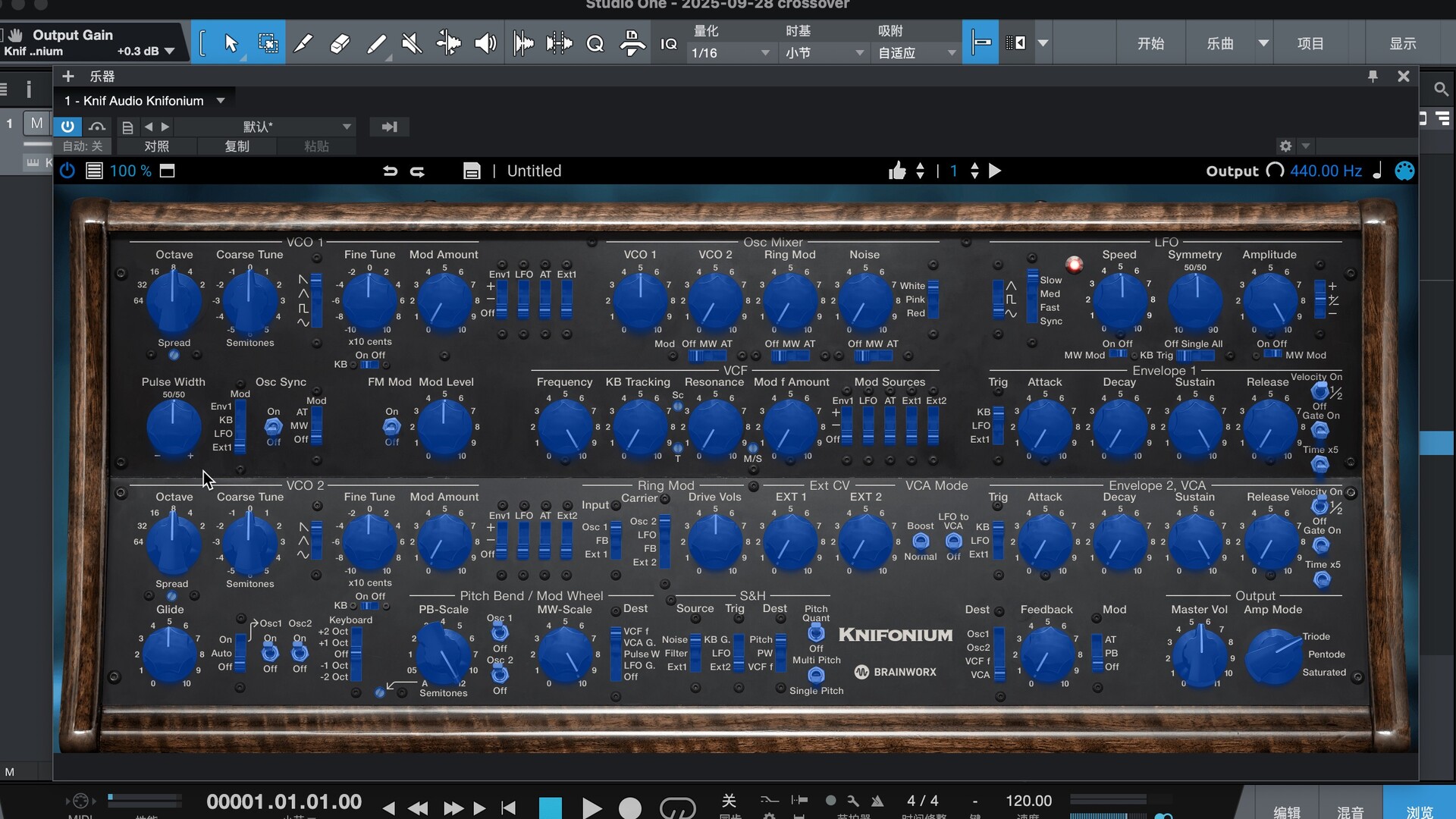Select the Listen speaker tool

tap(485, 43)
